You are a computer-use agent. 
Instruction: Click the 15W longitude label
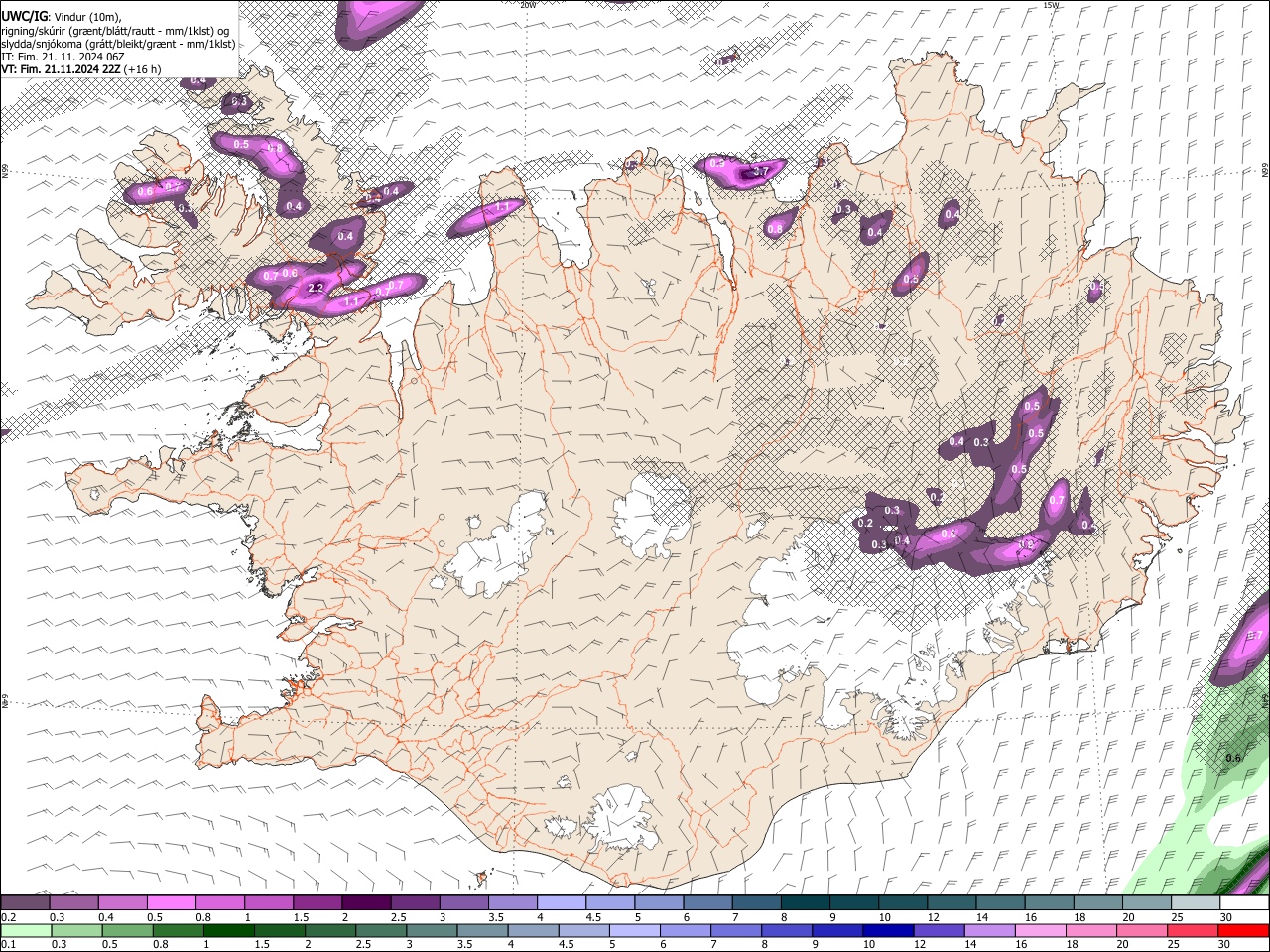[1051, 5]
